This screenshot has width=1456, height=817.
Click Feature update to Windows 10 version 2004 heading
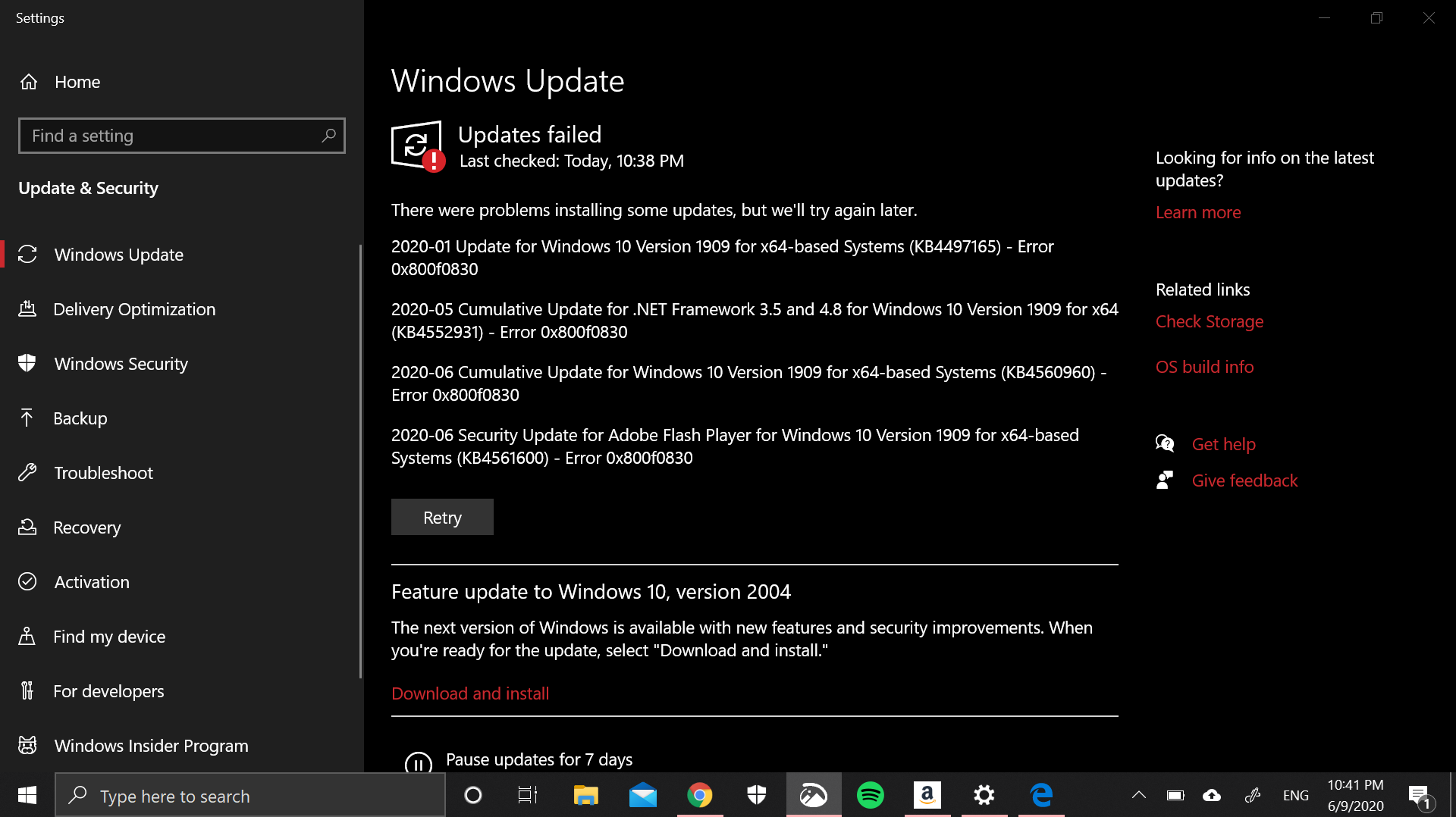click(x=591, y=592)
